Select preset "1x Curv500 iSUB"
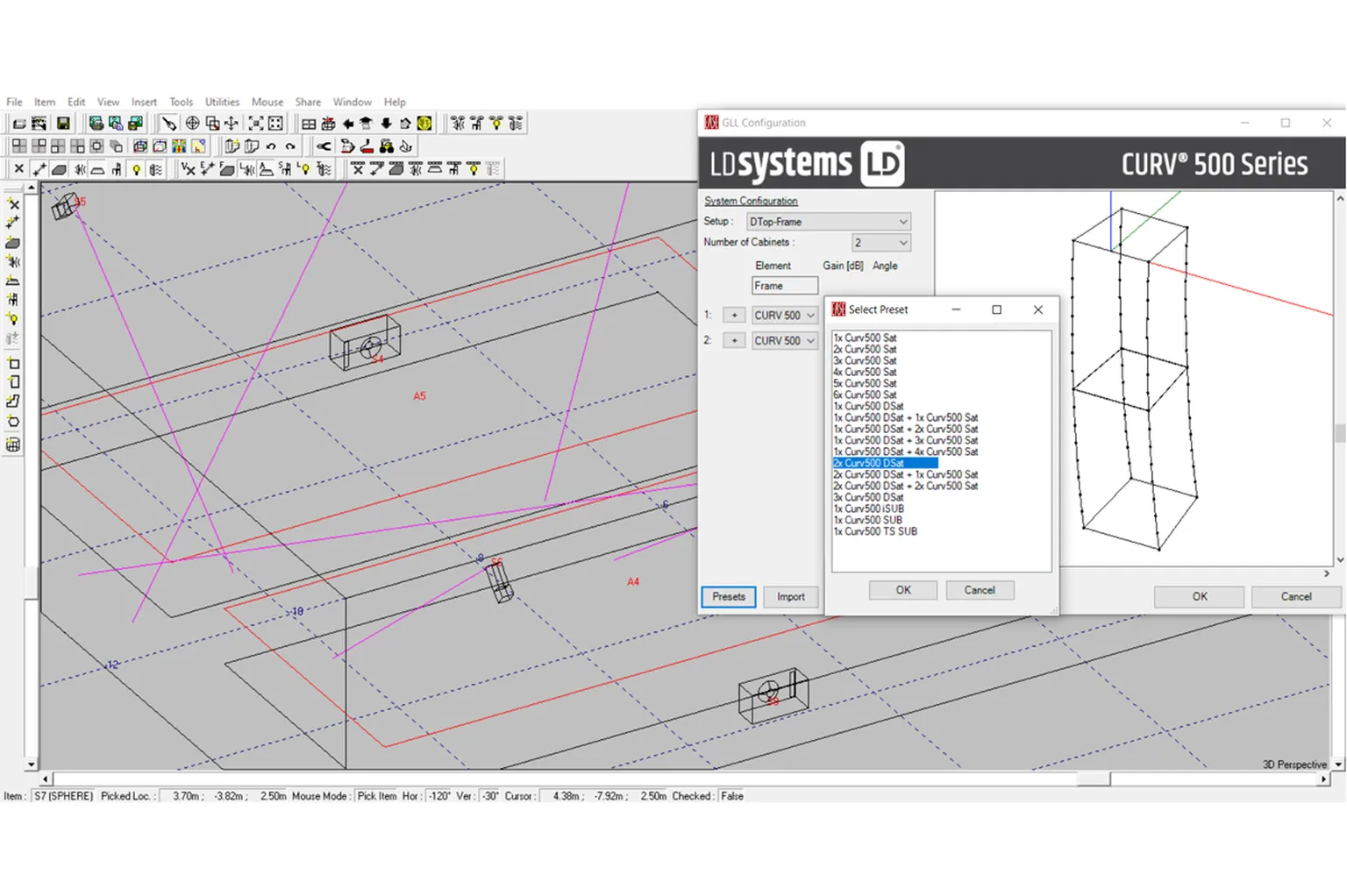Viewport: 1347px width, 896px height. click(868, 508)
